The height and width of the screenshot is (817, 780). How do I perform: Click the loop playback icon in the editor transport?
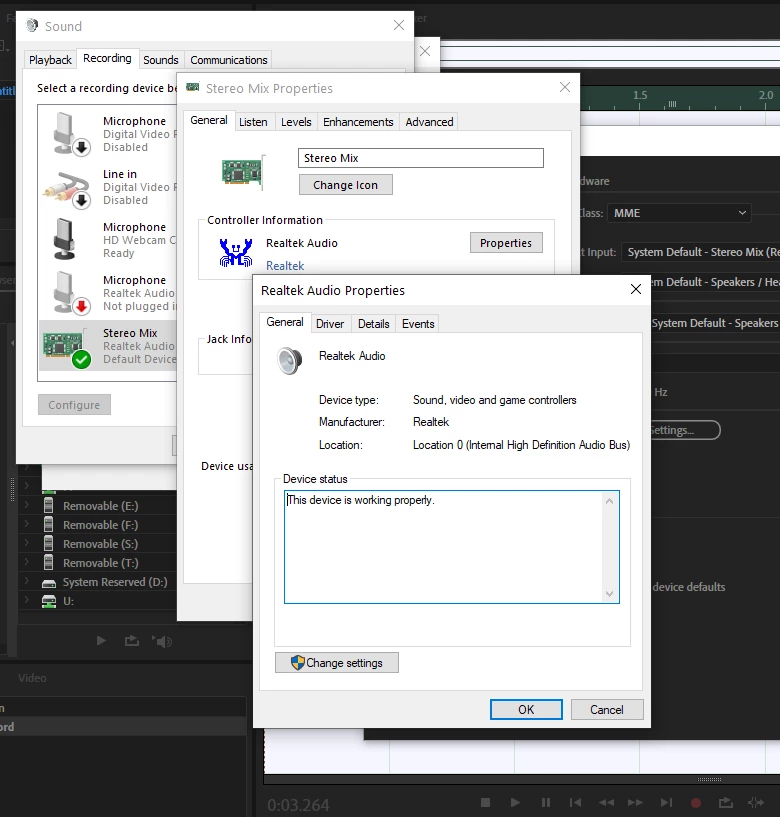725,802
